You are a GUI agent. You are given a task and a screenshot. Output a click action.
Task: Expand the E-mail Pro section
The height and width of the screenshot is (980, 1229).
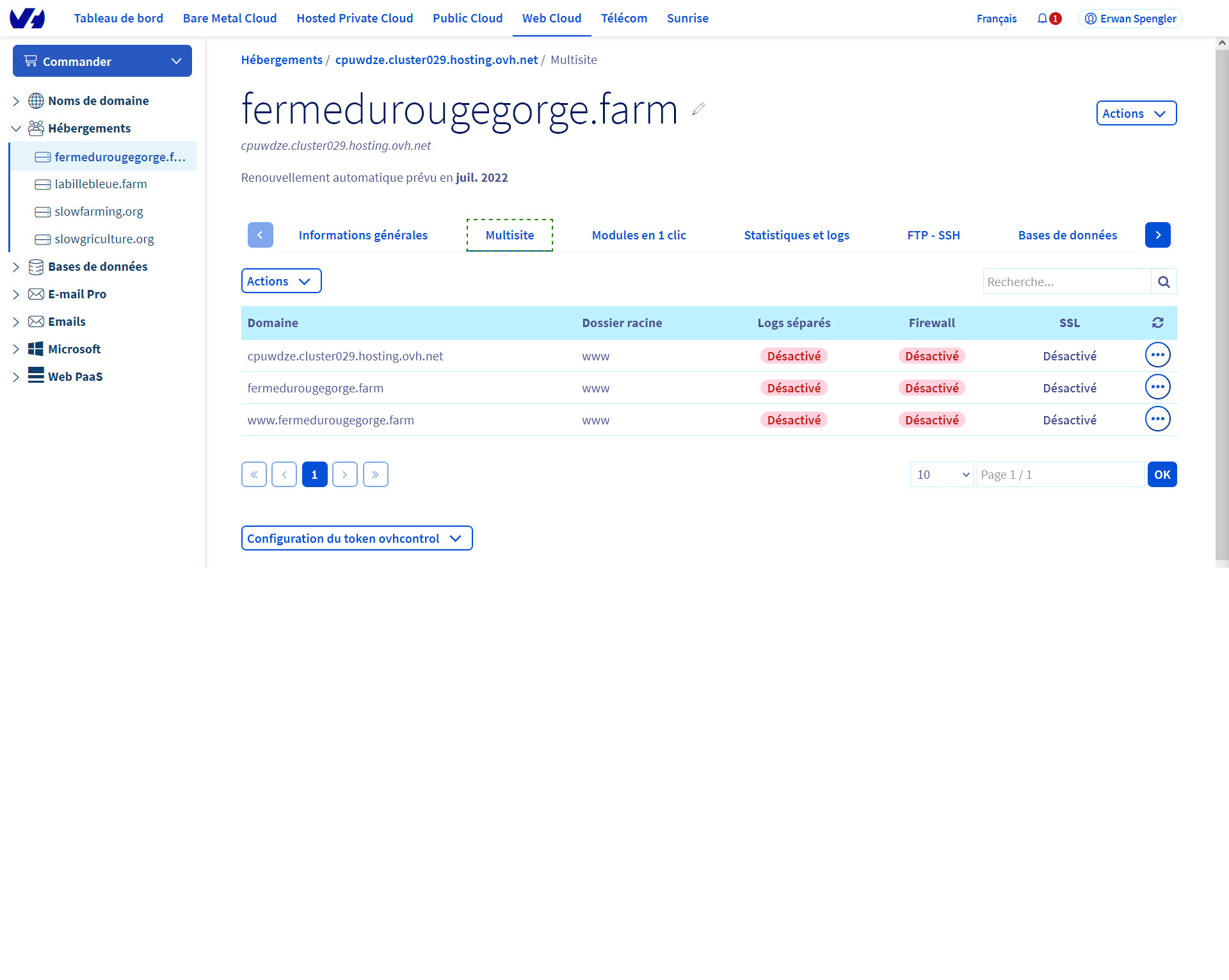16,294
